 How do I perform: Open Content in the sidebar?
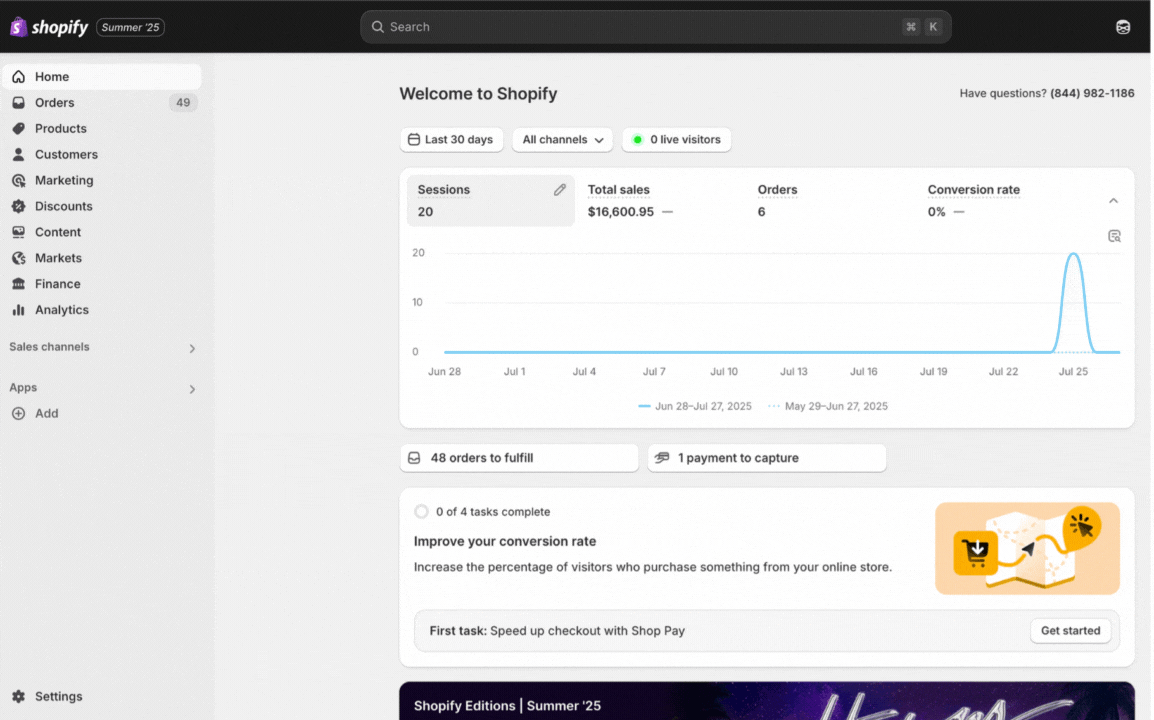click(x=102, y=232)
